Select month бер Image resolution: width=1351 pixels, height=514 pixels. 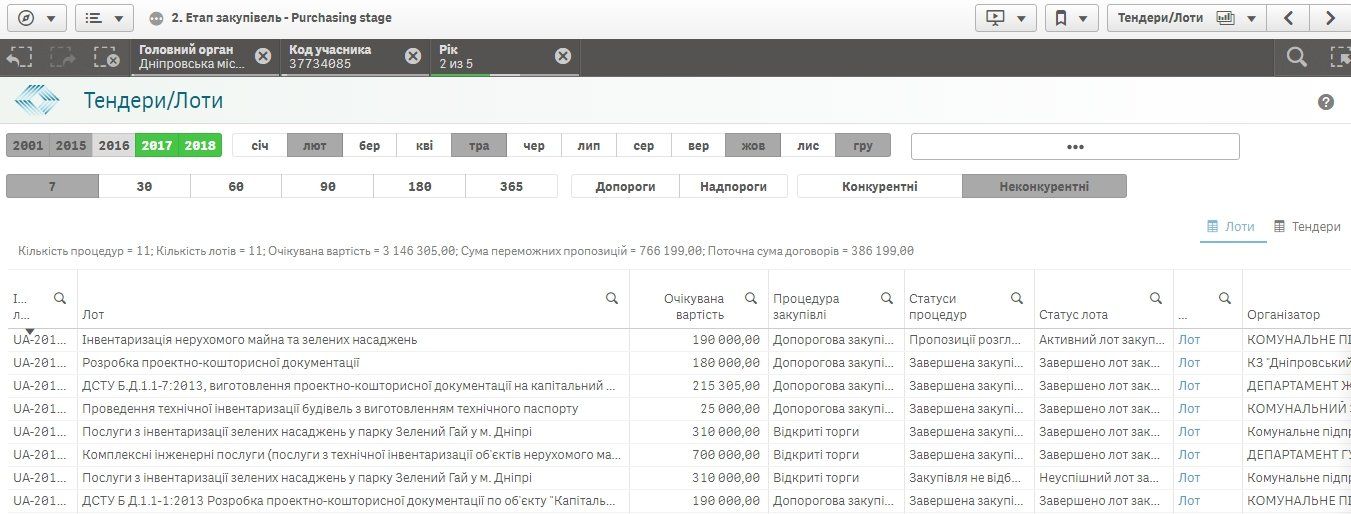[370, 146]
